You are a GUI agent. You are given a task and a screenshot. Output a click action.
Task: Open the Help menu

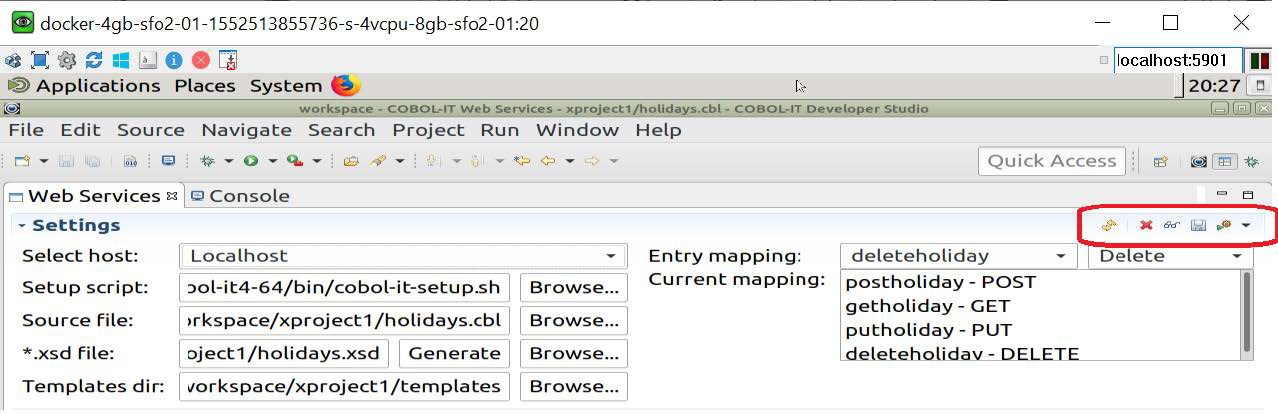point(658,130)
